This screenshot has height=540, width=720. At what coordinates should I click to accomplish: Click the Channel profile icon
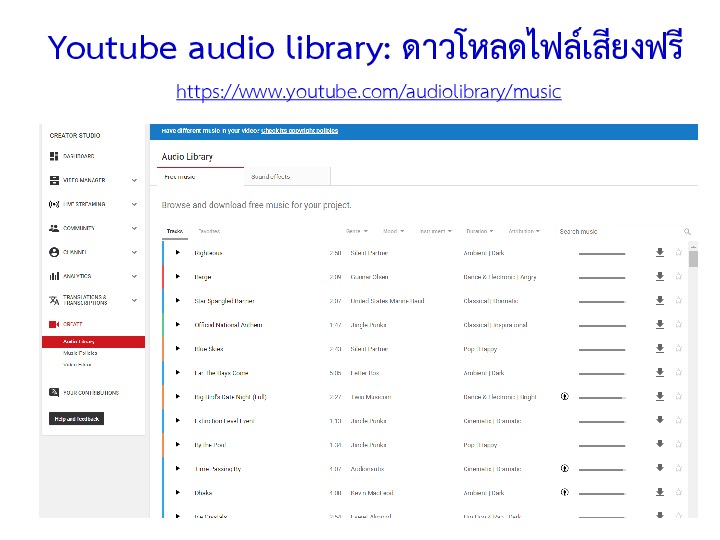click(54, 252)
